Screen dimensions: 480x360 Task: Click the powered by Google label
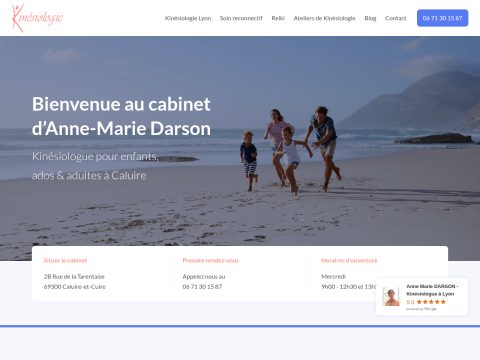tap(421, 309)
